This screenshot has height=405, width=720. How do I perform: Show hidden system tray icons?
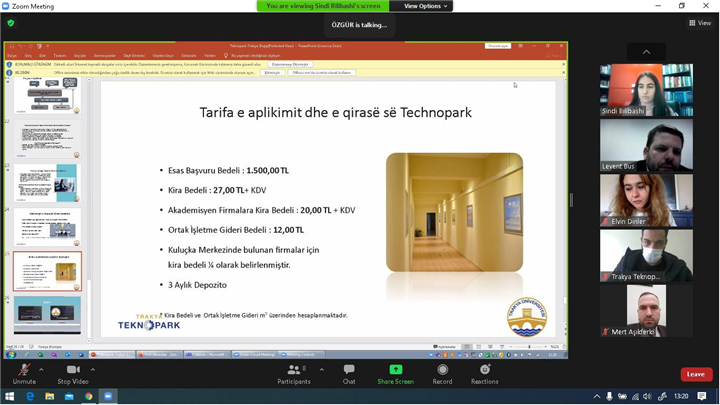596,396
